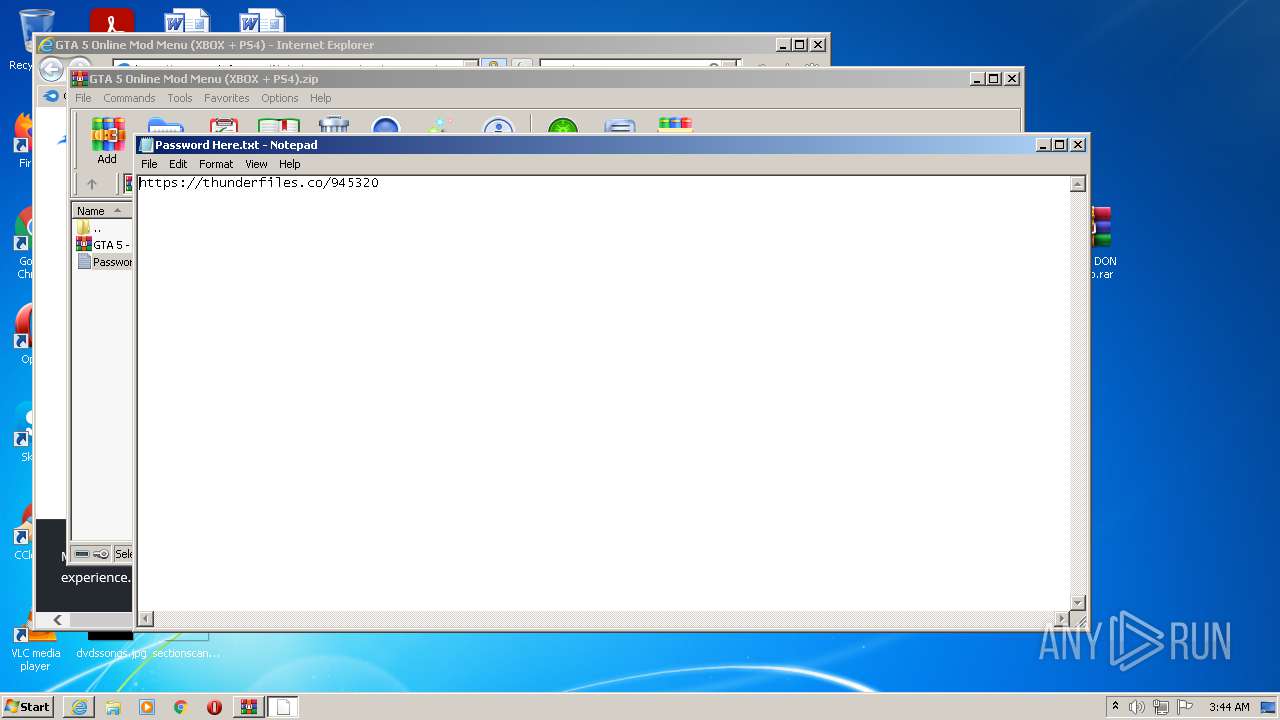Open Opera browser from the taskbar
The width and height of the screenshot is (1280, 720).
click(214, 707)
